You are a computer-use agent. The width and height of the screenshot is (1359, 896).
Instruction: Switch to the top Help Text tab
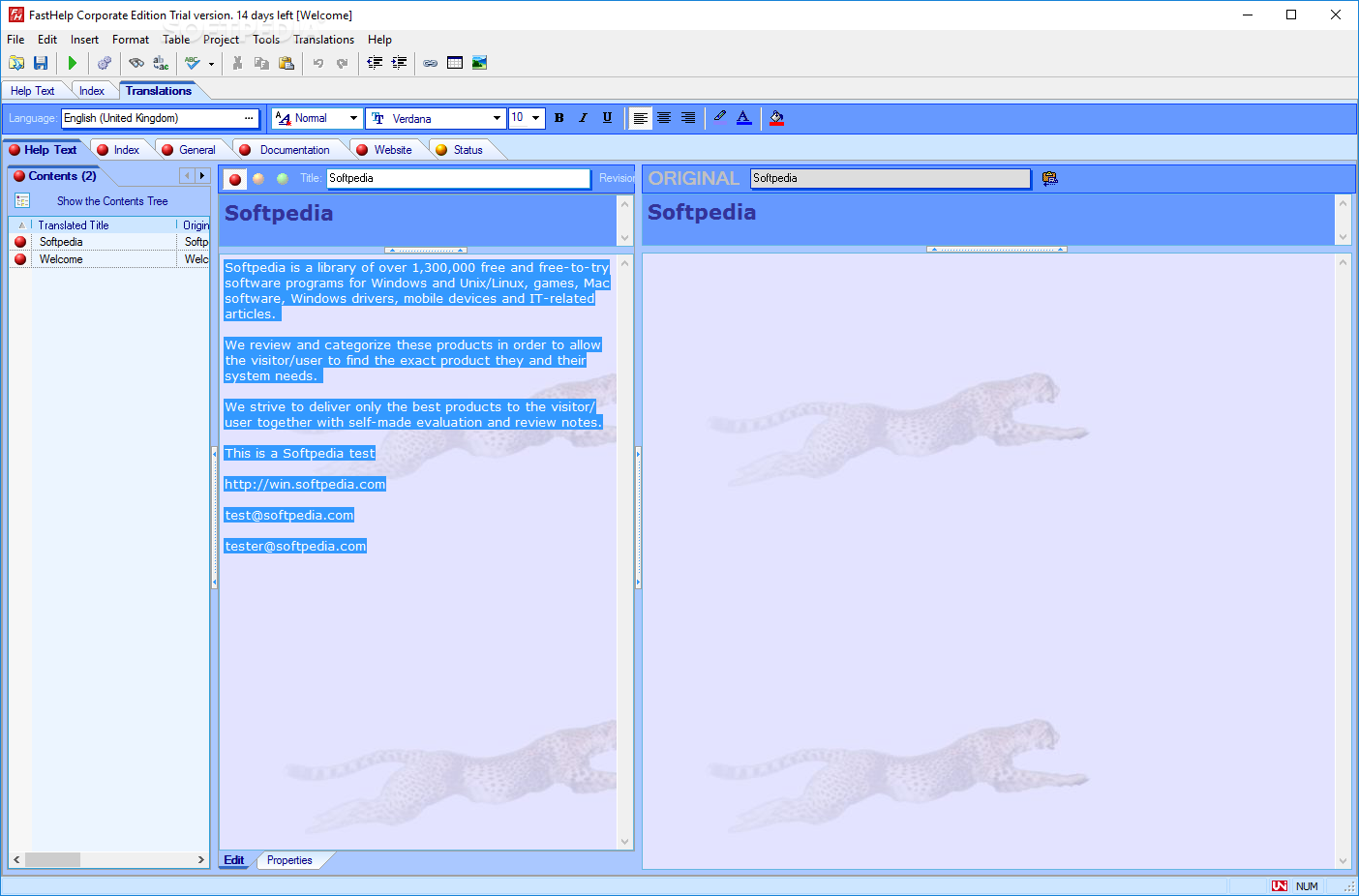(32, 91)
